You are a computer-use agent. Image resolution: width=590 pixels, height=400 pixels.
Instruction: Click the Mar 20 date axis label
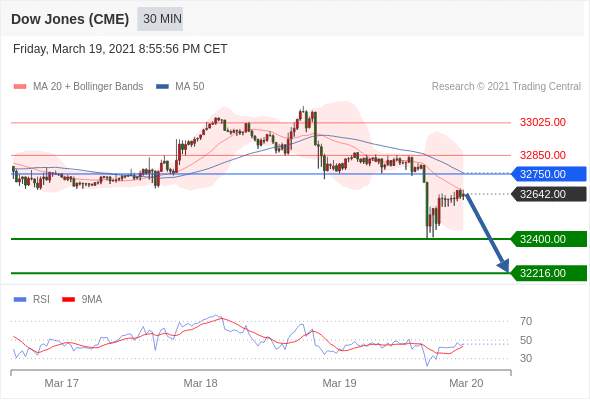point(466,383)
